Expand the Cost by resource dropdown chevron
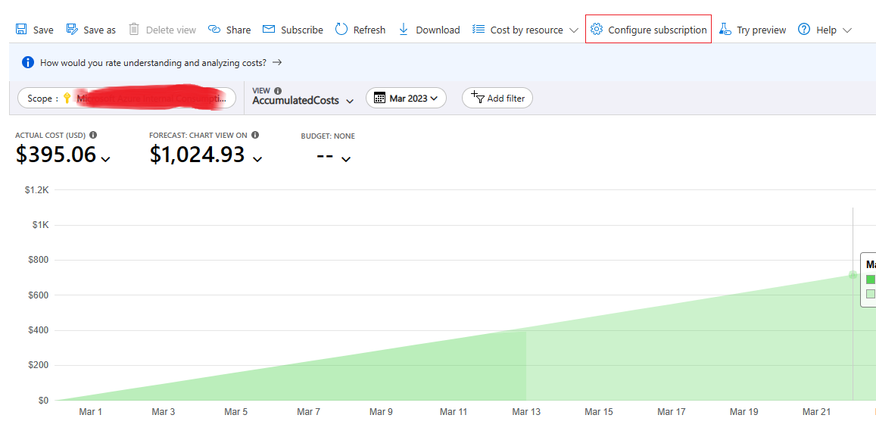 (573, 30)
